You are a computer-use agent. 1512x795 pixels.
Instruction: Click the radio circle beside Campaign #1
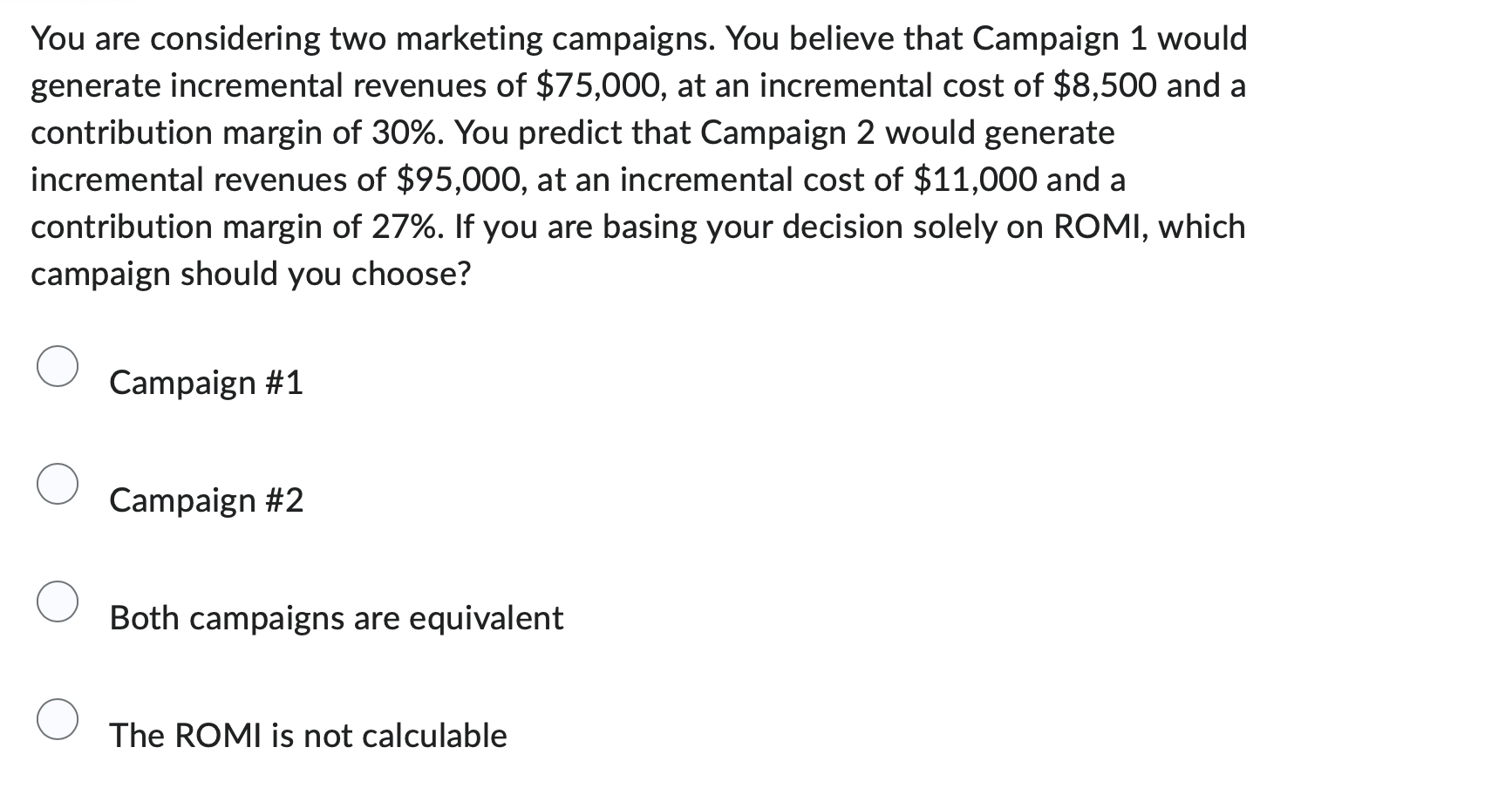(x=58, y=365)
